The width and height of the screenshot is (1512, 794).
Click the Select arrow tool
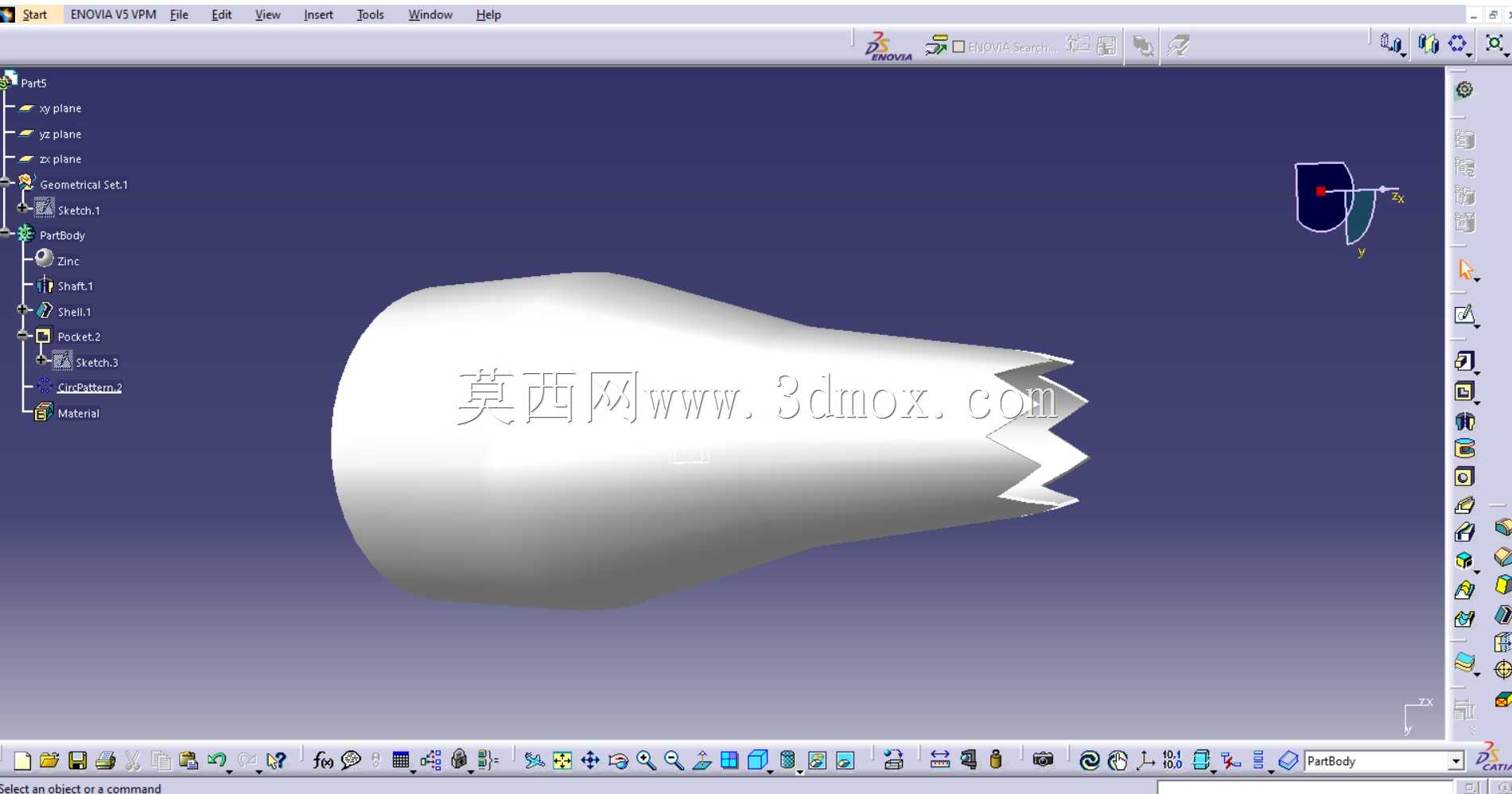pos(1465,270)
